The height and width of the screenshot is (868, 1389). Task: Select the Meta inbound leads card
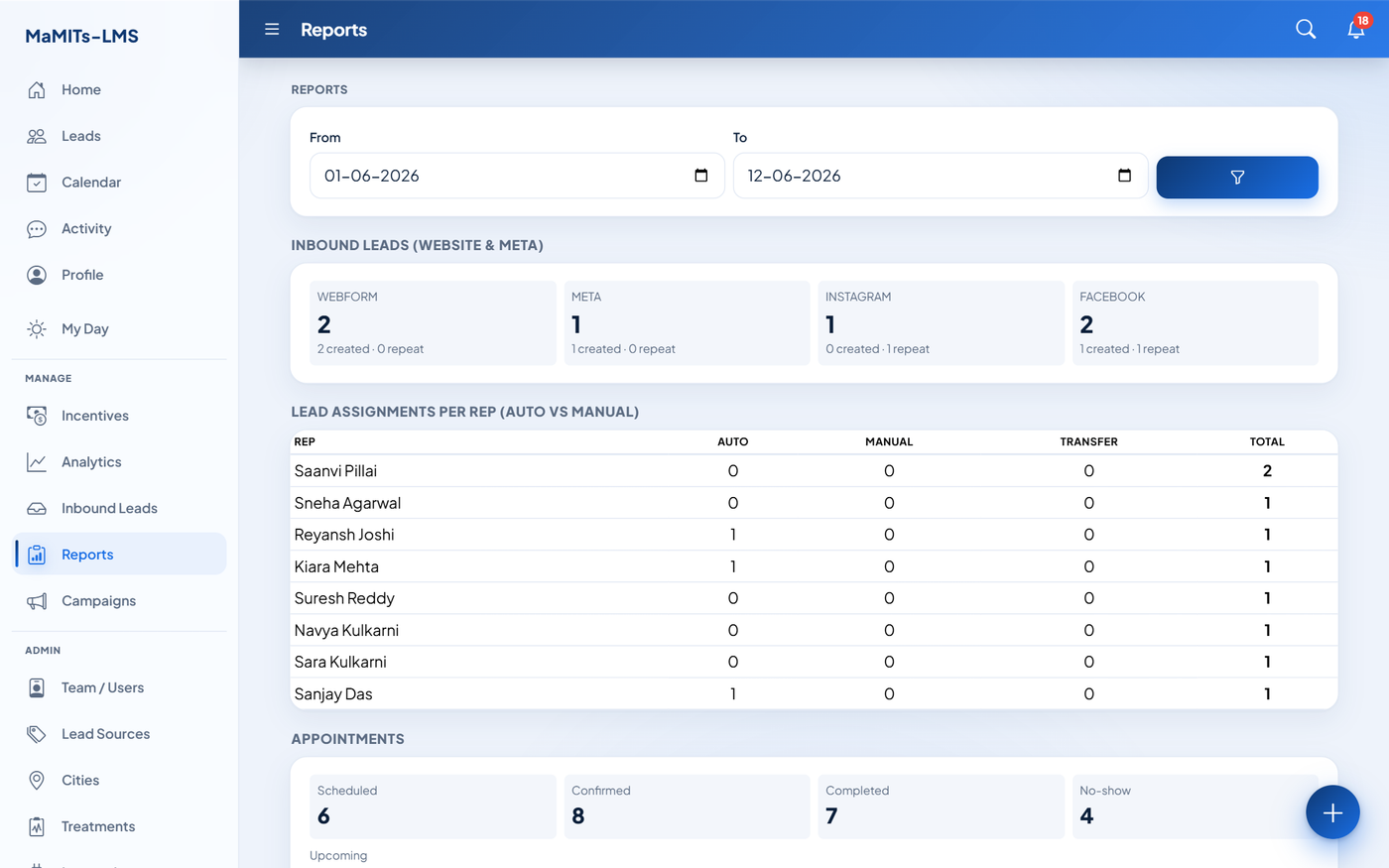687,323
